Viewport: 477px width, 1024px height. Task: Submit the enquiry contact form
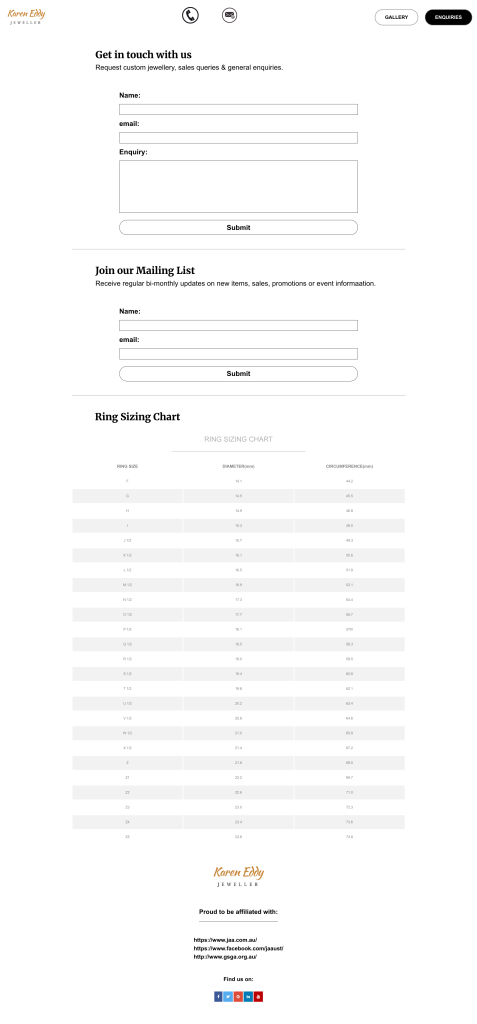[238, 227]
